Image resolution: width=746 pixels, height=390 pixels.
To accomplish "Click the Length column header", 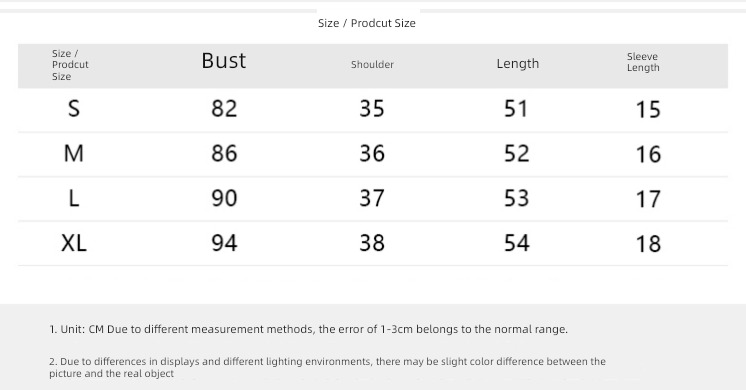I will pyautogui.click(x=518, y=63).
